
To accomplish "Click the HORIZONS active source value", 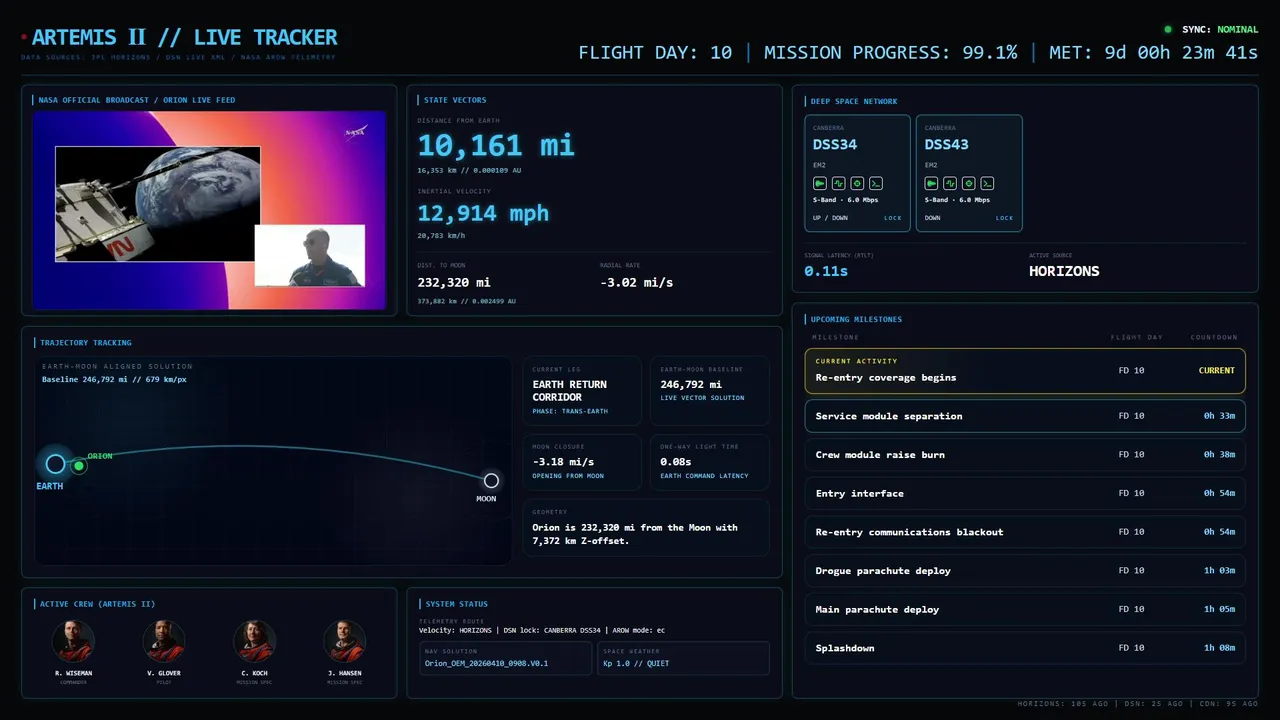I will [1064, 271].
